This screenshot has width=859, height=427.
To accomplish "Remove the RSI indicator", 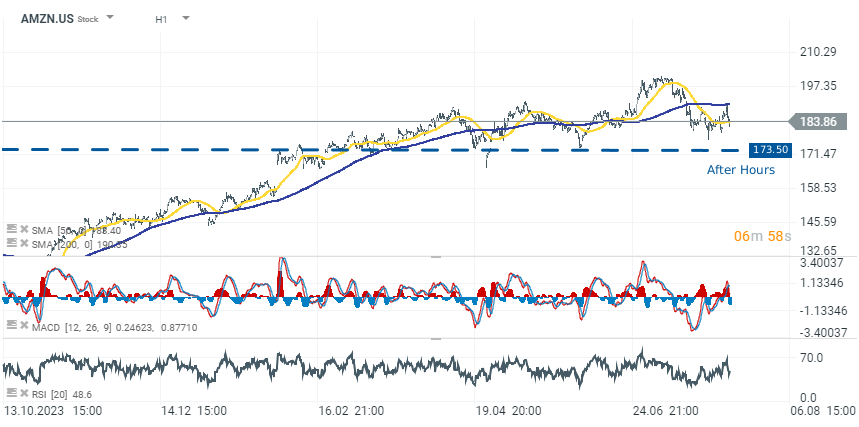I will (24, 393).
